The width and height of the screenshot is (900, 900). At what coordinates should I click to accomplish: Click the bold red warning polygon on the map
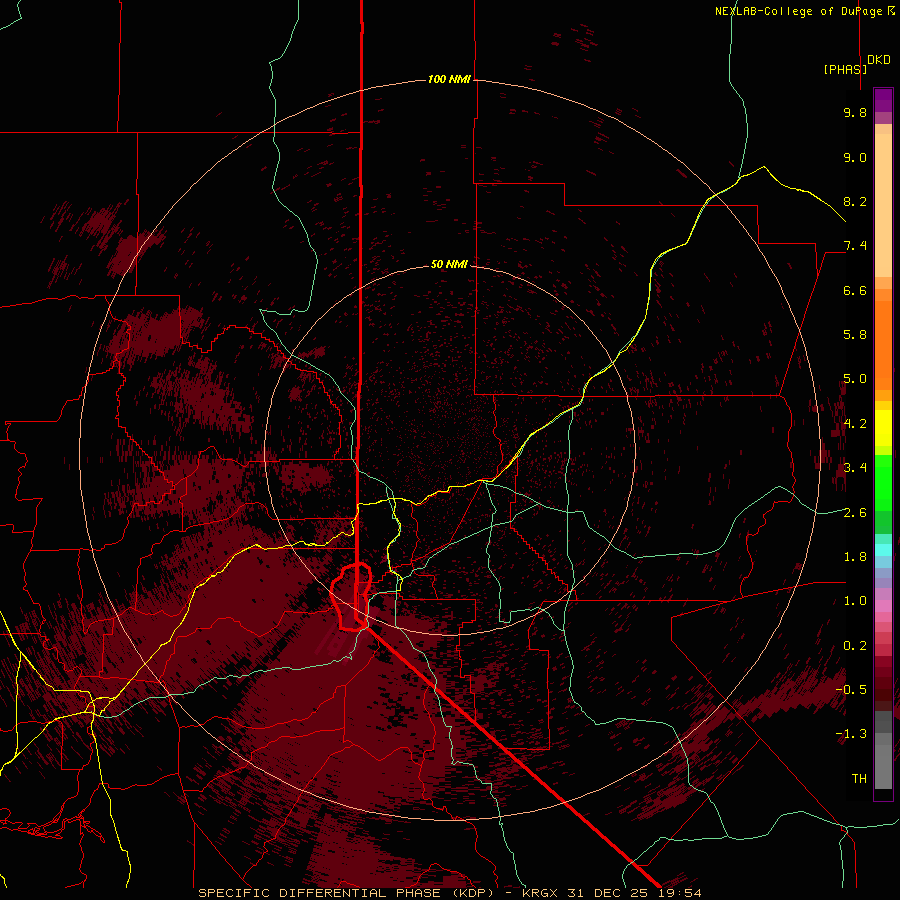tap(350, 597)
